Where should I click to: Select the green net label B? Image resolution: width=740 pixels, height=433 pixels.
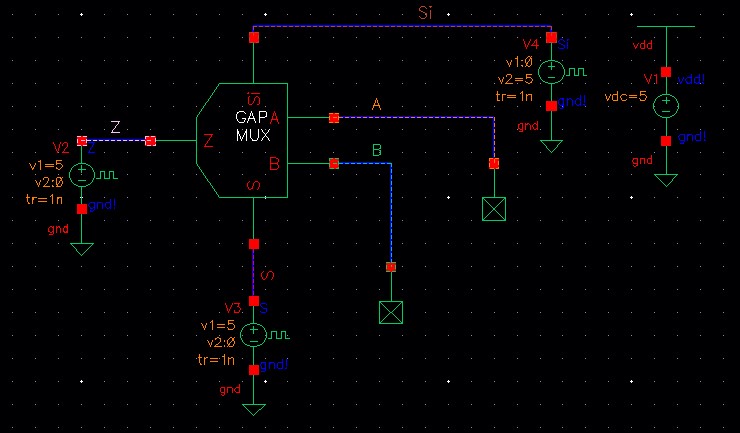tap(377, 150)
